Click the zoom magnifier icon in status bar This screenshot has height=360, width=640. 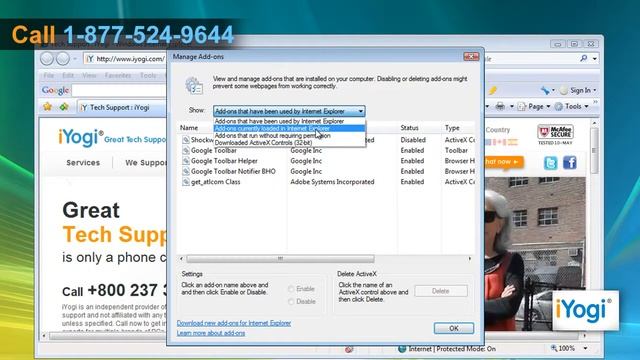[554, 348]
